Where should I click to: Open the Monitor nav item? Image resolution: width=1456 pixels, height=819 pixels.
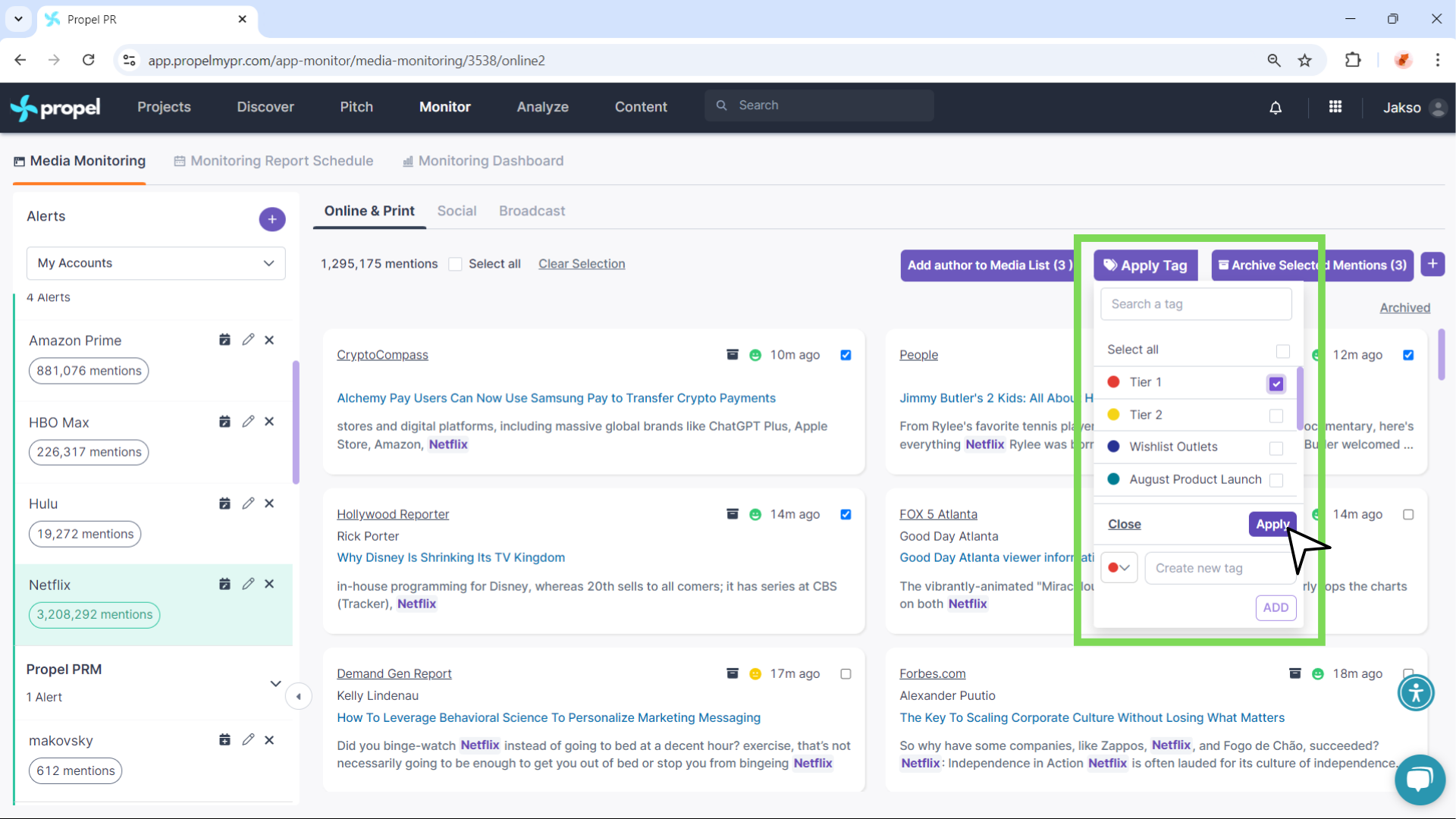(445, 107)
